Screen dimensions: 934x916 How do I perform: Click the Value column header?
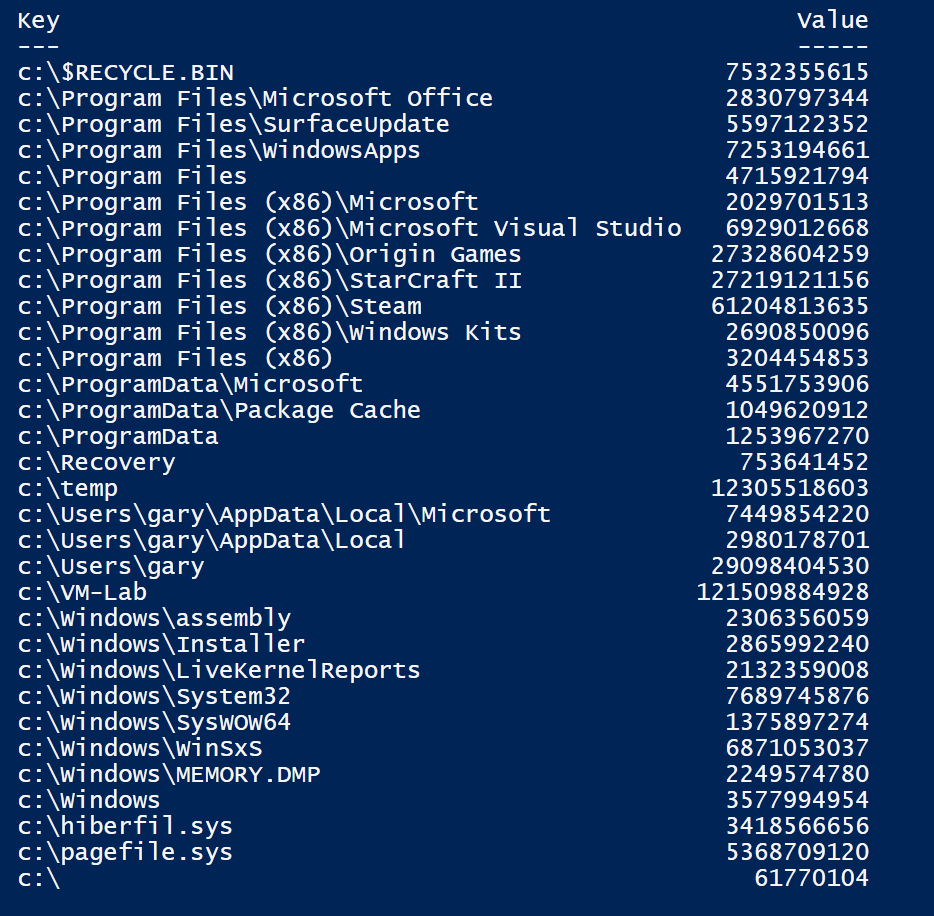coord(832,20)
